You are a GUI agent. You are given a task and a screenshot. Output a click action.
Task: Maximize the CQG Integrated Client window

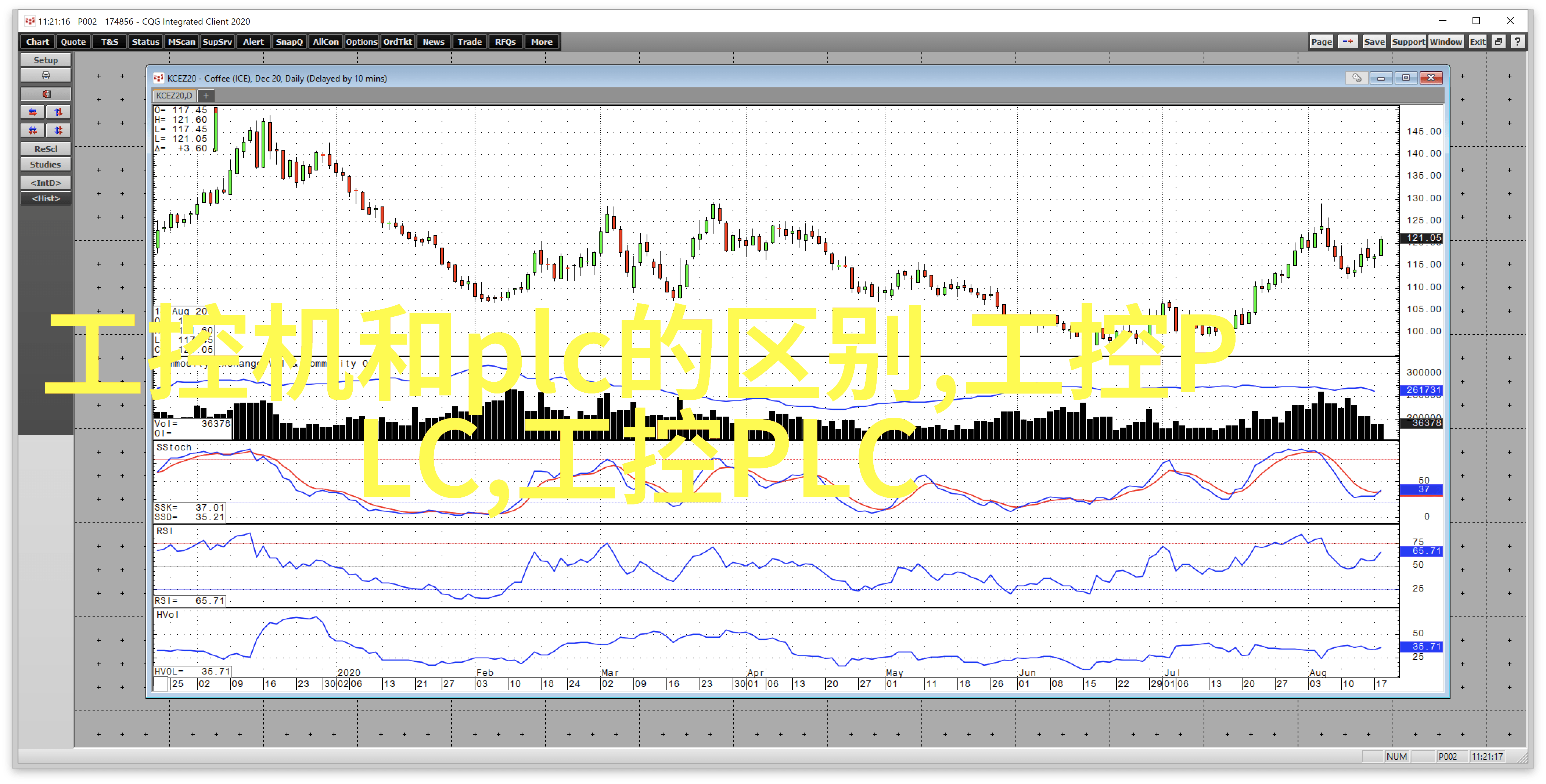coord(1477,21)
